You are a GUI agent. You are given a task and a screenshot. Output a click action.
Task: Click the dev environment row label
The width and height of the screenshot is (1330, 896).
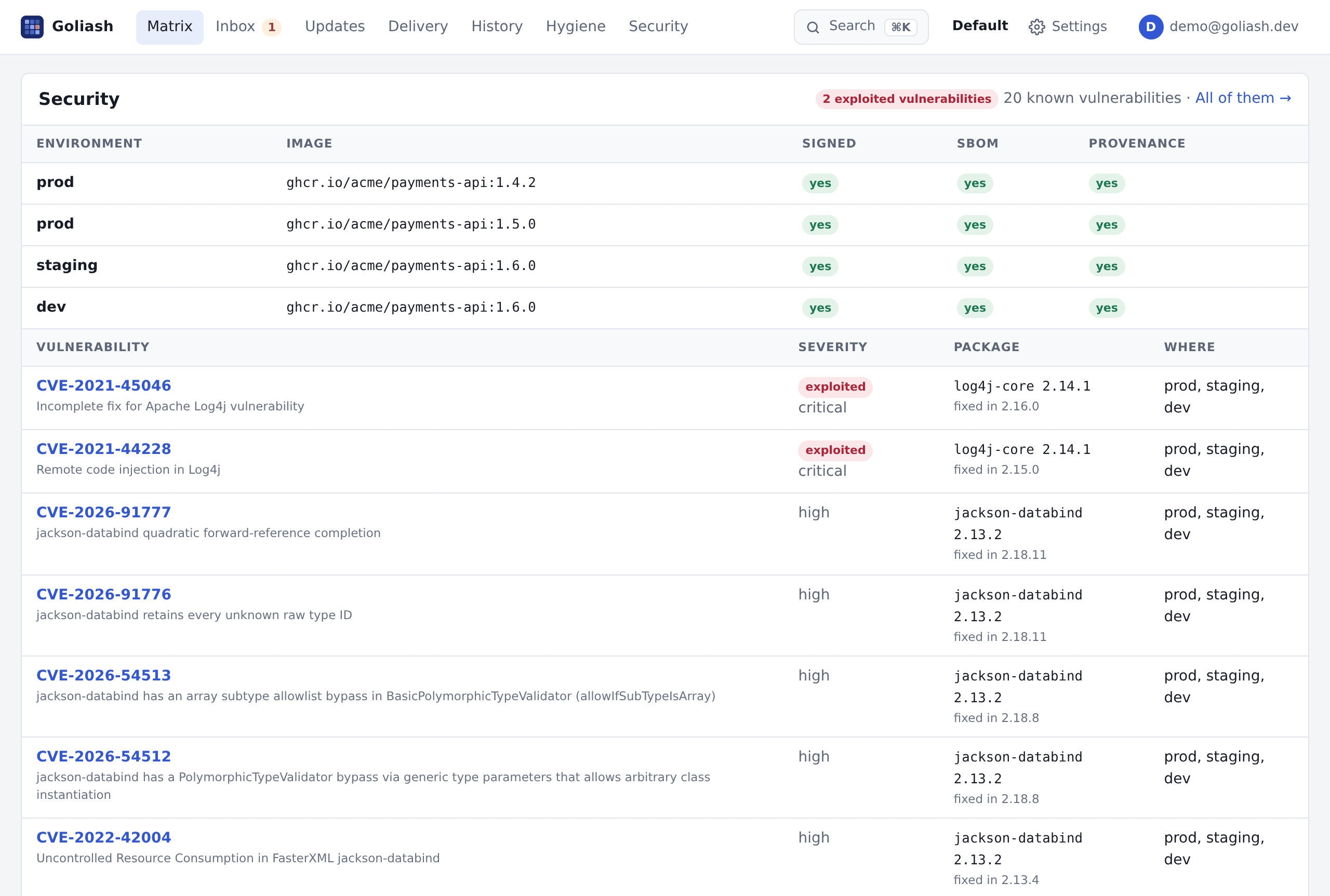(x=51, y=307)
